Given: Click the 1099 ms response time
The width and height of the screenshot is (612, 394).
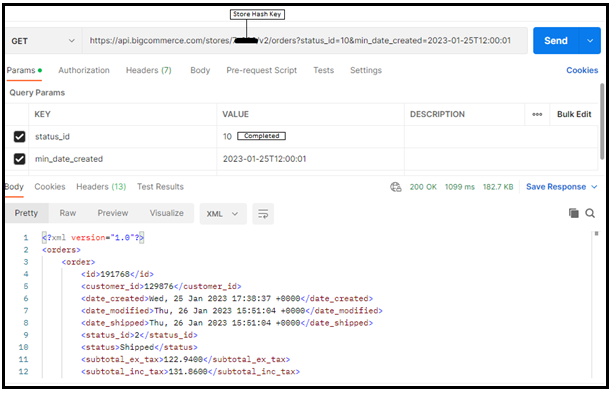Looking at the screenshot, I should click(x=459, y=187).
